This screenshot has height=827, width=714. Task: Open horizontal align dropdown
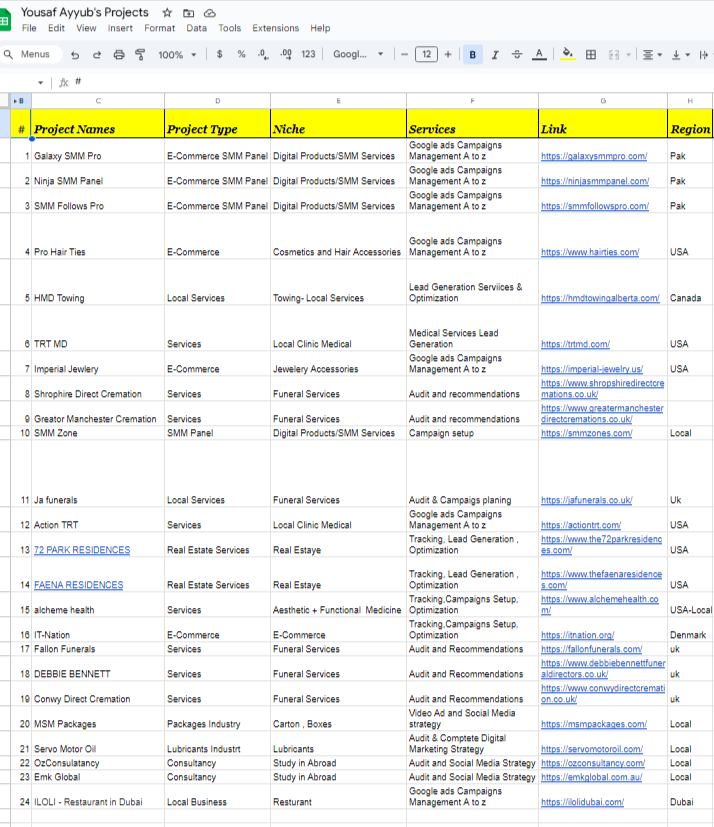click(652, 54)
